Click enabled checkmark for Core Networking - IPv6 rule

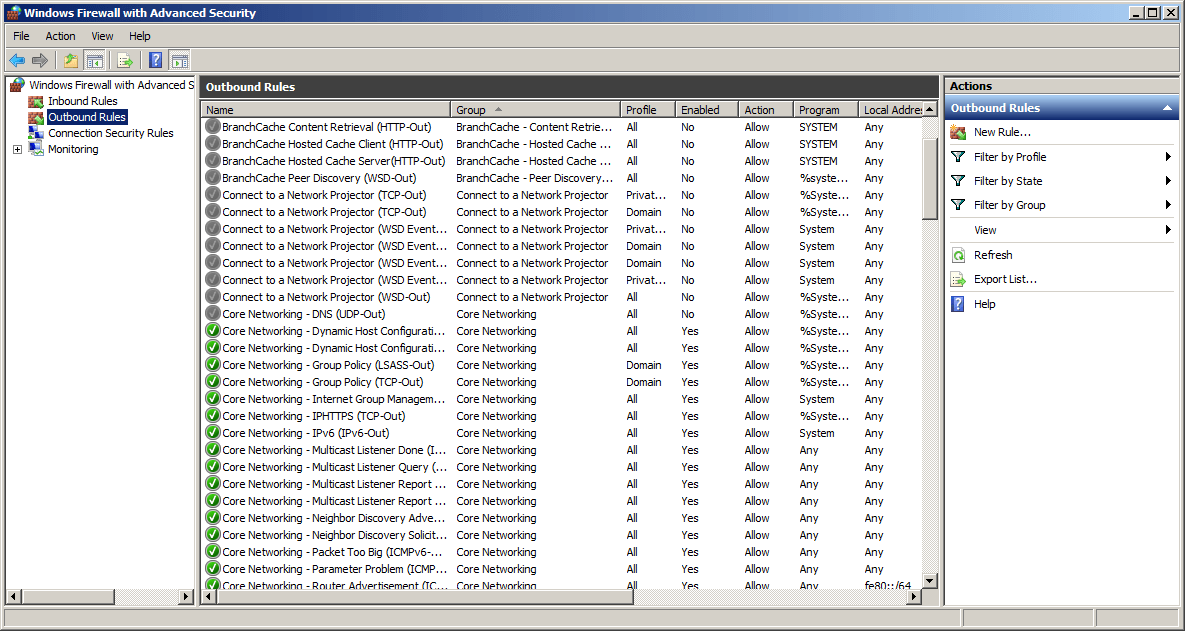[212, 433]
